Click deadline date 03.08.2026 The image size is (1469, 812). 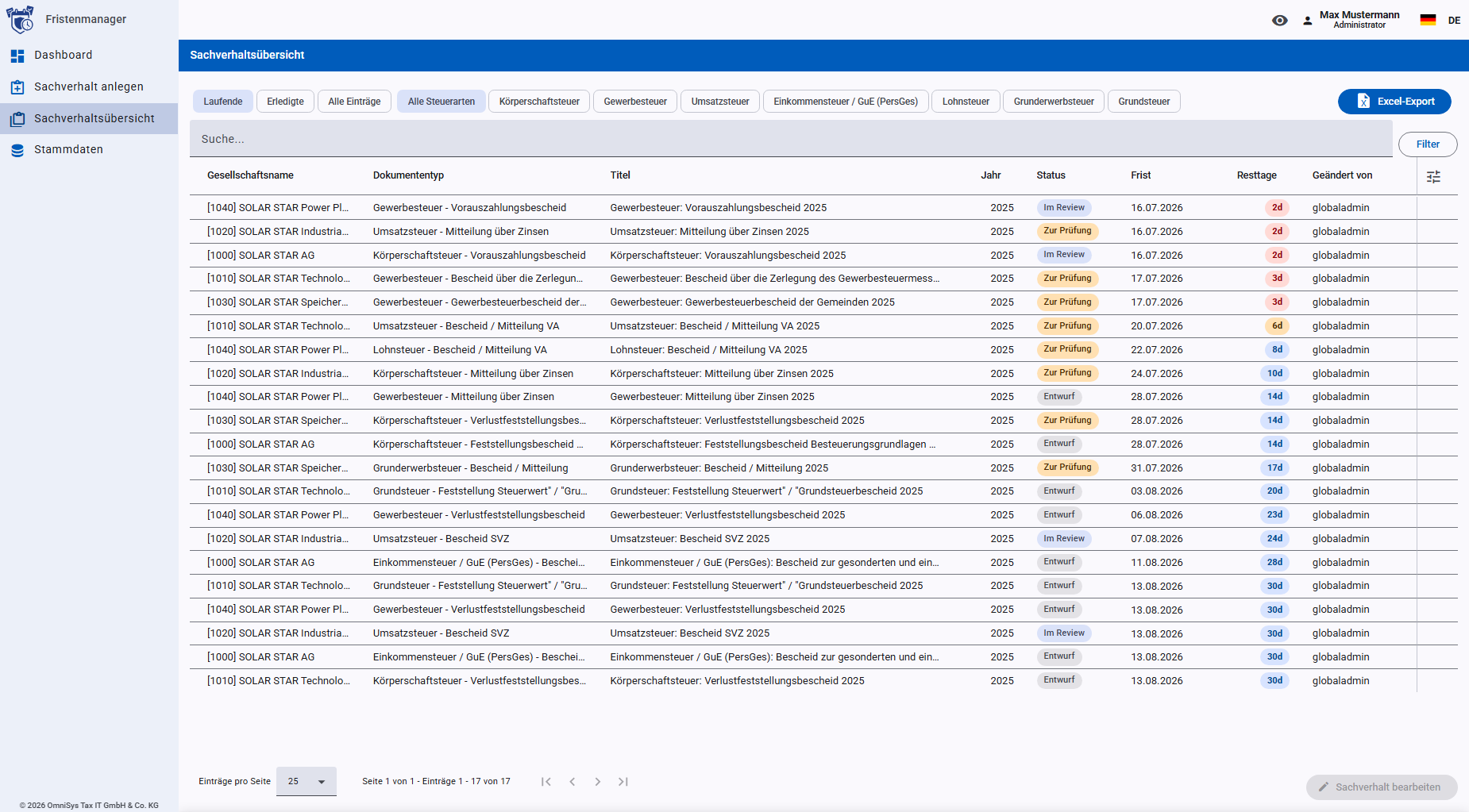1157,491
